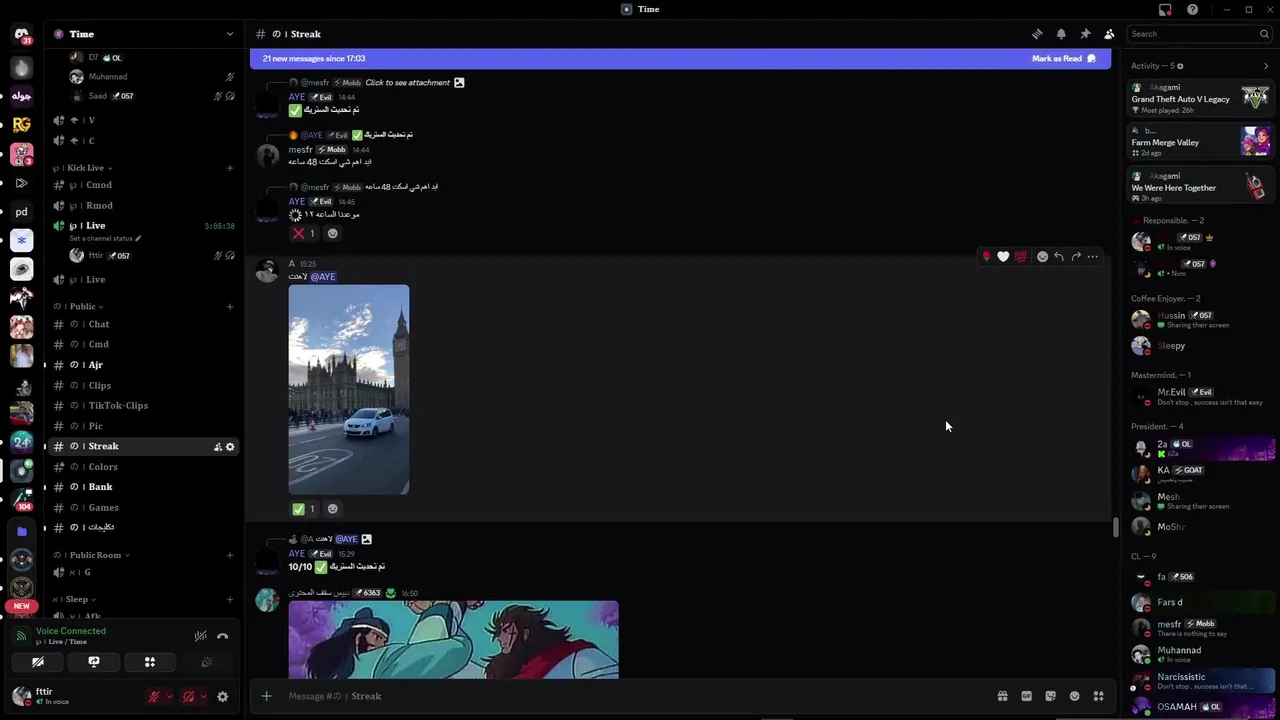Open the Ajr channel

click(x=144, y=365)
